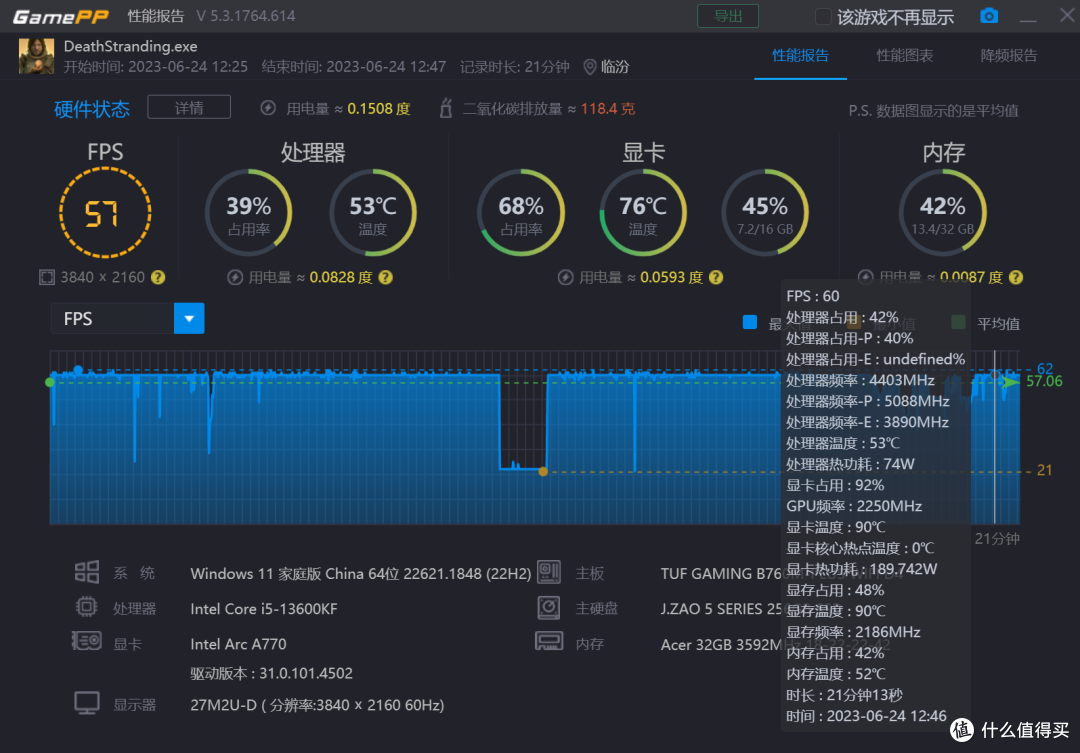Click the 21分钟 chart end label
Image resolution: width=1080 pixels, height=753 pixels.
[997, 538]
